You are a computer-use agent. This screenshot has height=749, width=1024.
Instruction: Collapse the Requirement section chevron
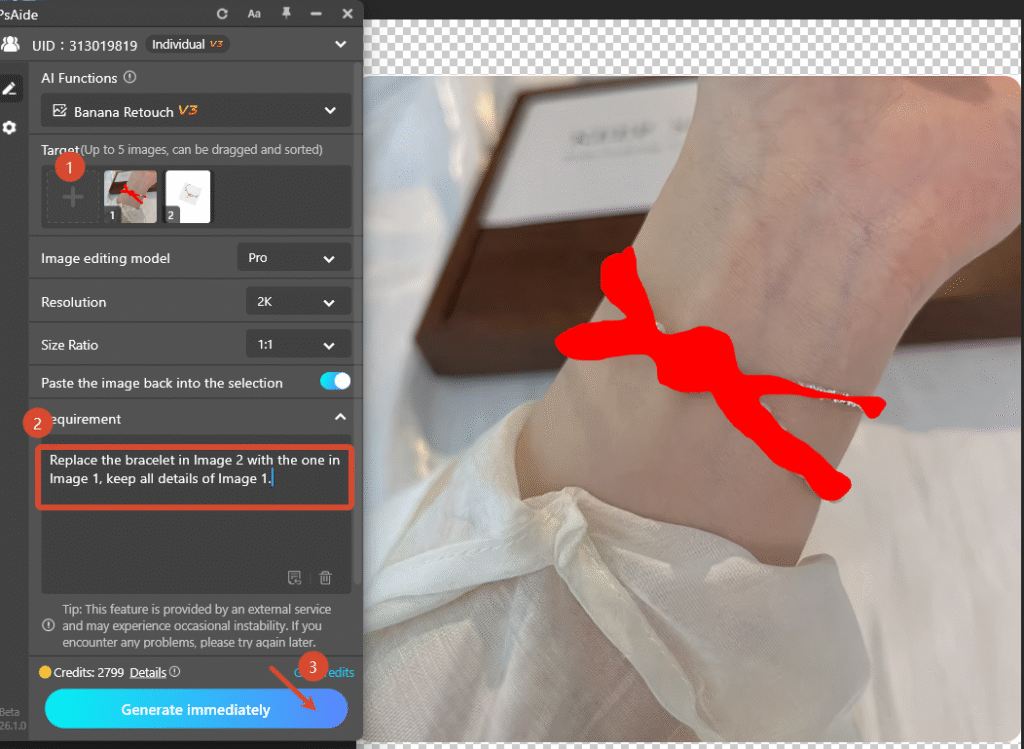tap(340, 419)
